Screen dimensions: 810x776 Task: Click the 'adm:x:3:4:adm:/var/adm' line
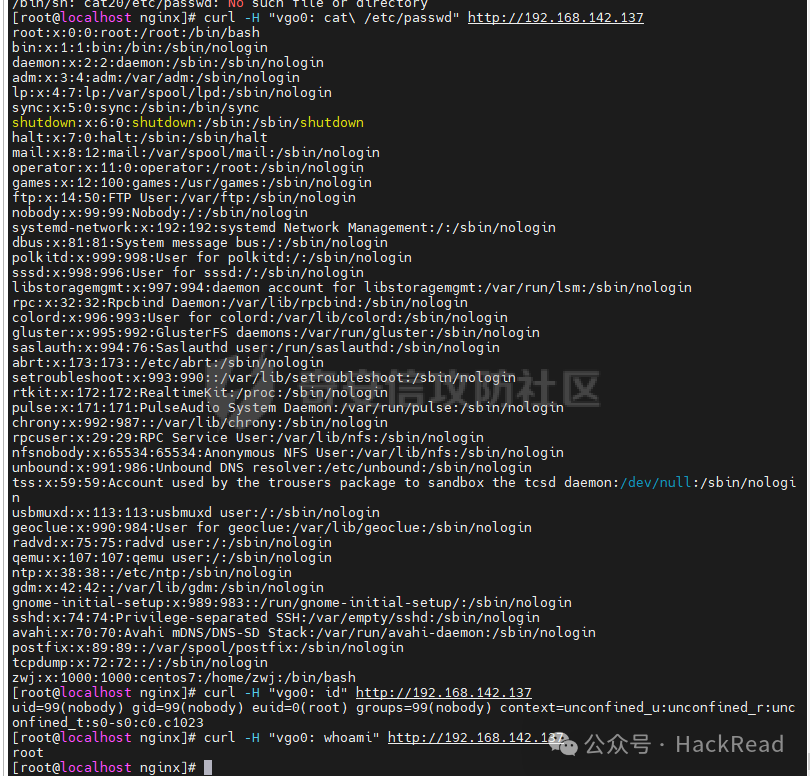tap(156, 77)
